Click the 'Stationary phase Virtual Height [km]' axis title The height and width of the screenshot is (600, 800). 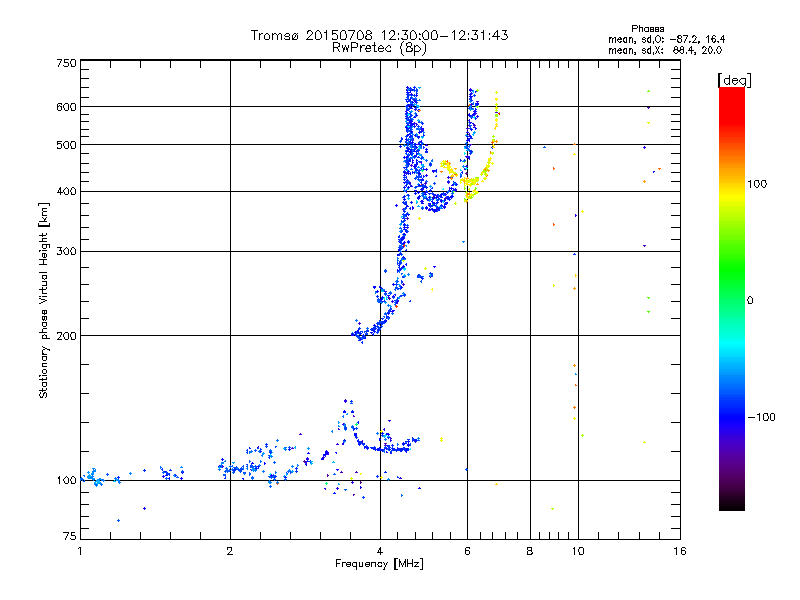pos(44,300)
